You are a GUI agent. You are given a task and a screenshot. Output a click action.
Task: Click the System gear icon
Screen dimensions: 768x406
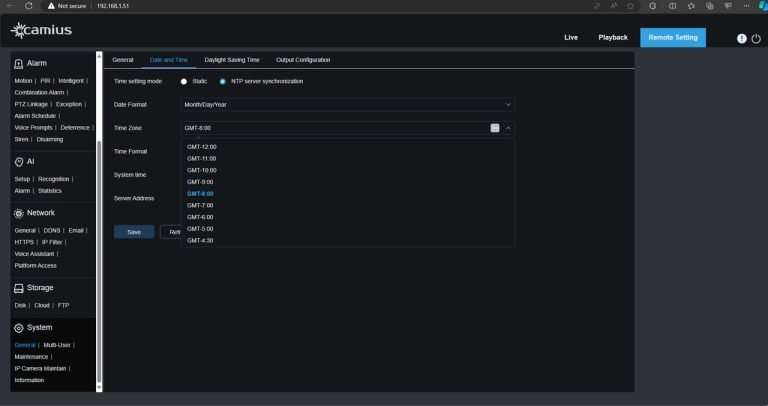[19, 327]
